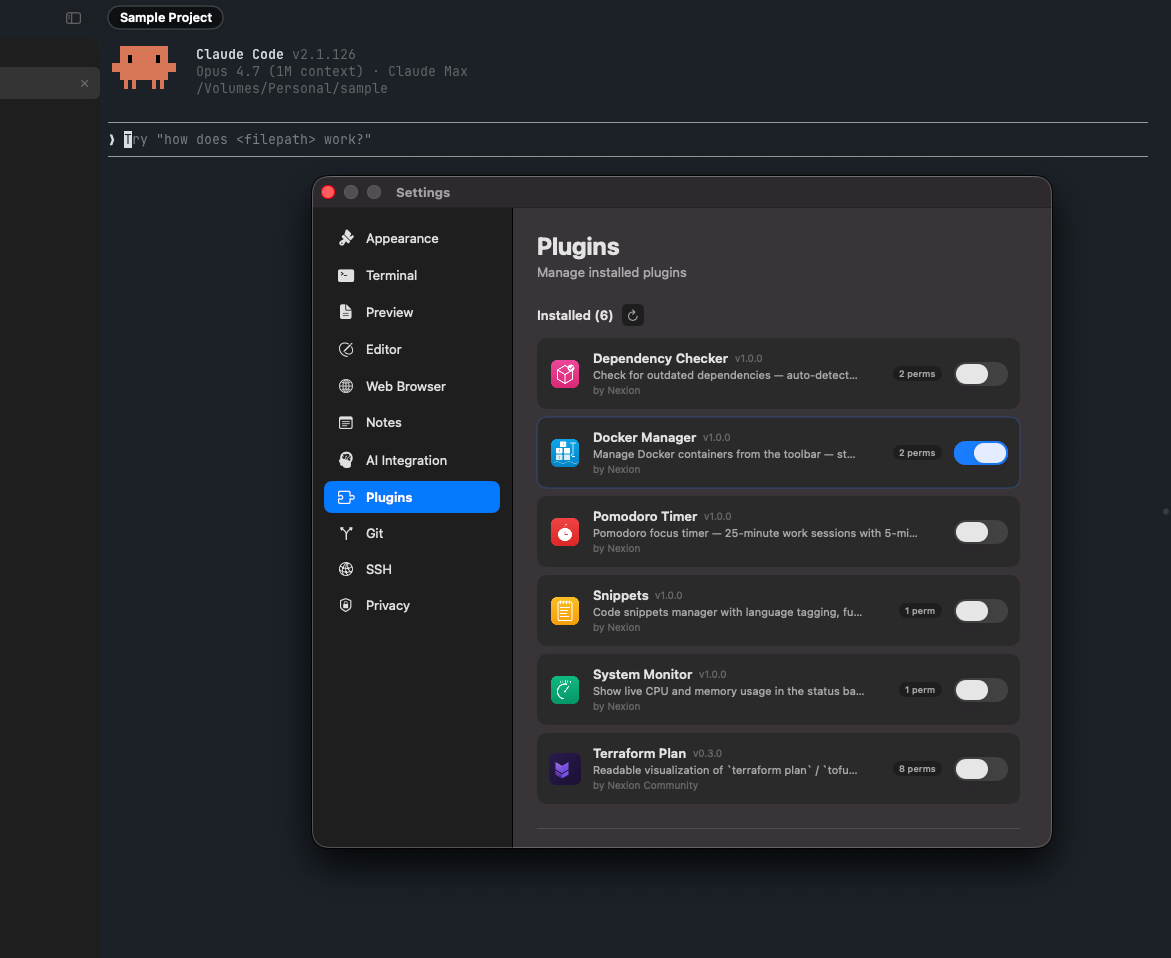Image resolution: width=1171 pixels, height=958 pixels.
Task: Click the System Monitor plugin icon
Action: point(565,690)
